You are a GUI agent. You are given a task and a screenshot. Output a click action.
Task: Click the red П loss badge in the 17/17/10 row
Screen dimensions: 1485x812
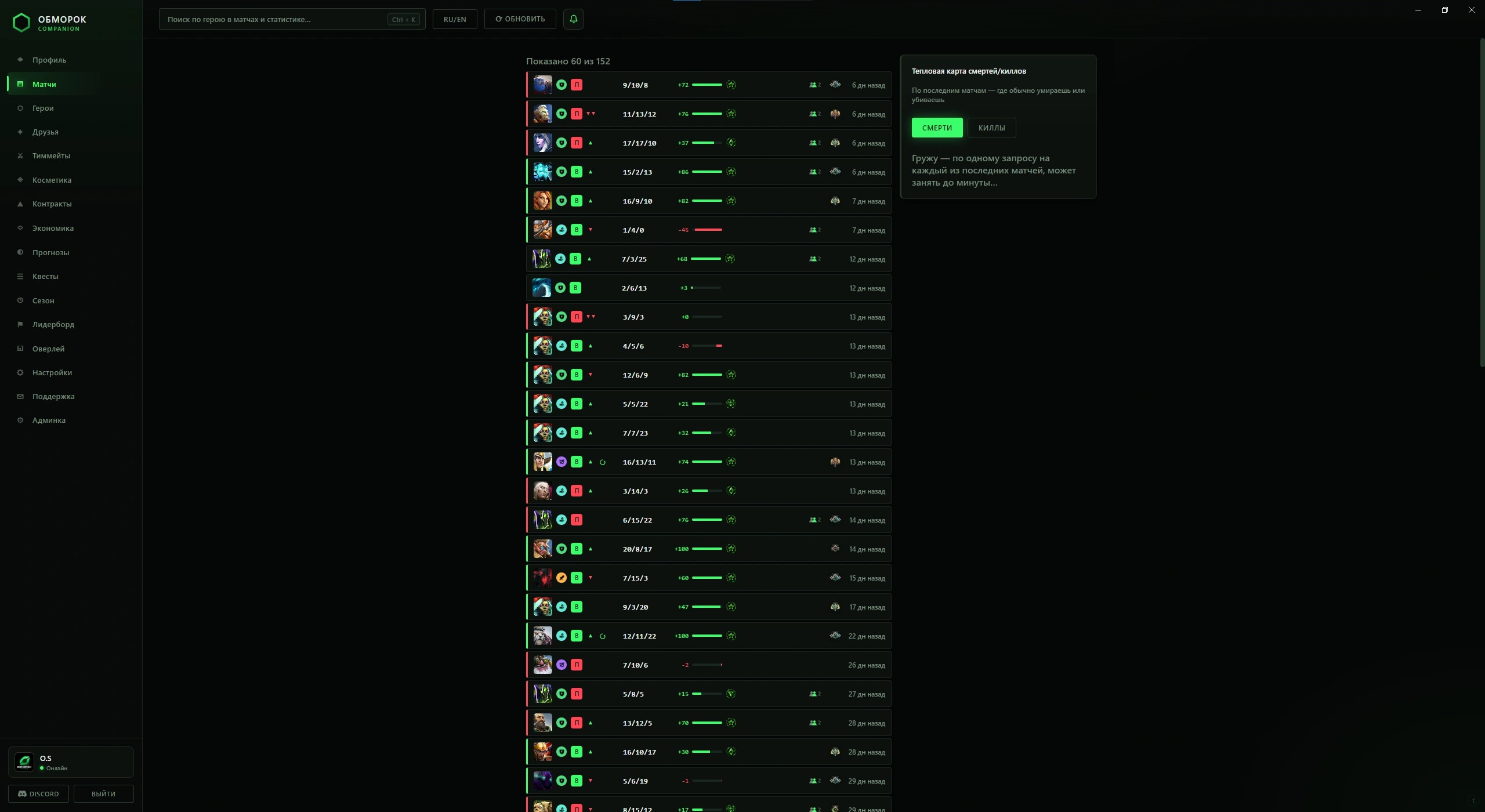pyautogui.click(x=576, y=143)
